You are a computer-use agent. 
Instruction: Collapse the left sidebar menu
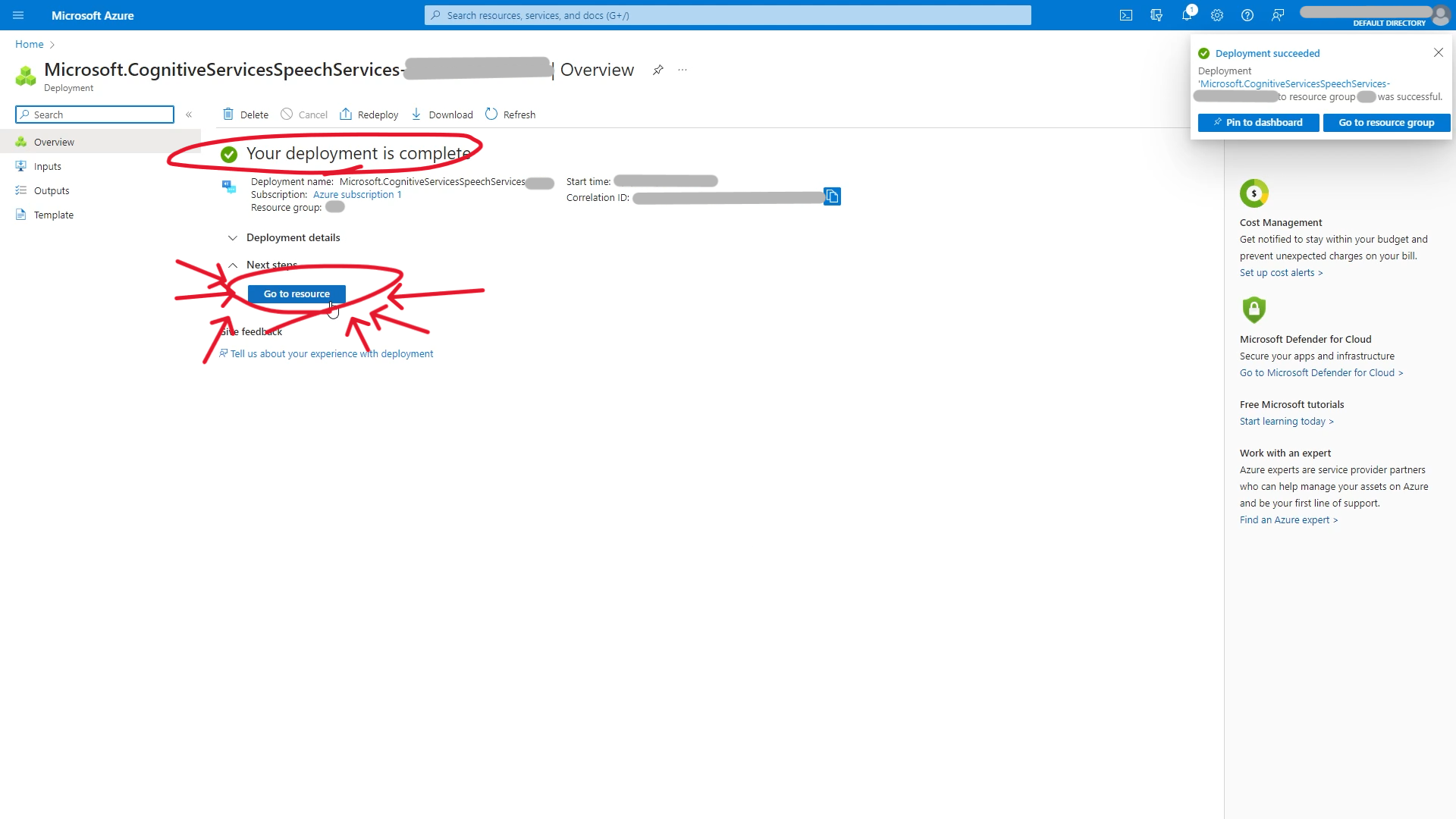pyautogui.click(x=189, y=115)
